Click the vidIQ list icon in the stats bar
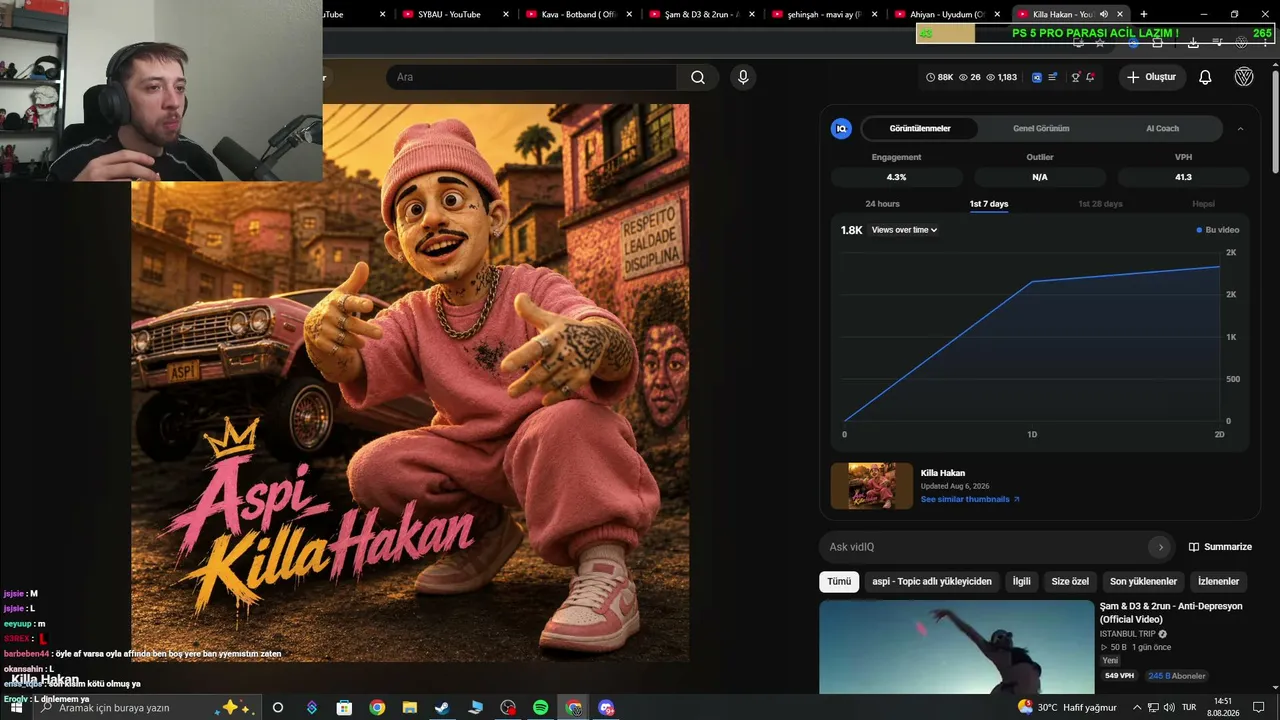1280x720 pixels. pos(1052,77)
